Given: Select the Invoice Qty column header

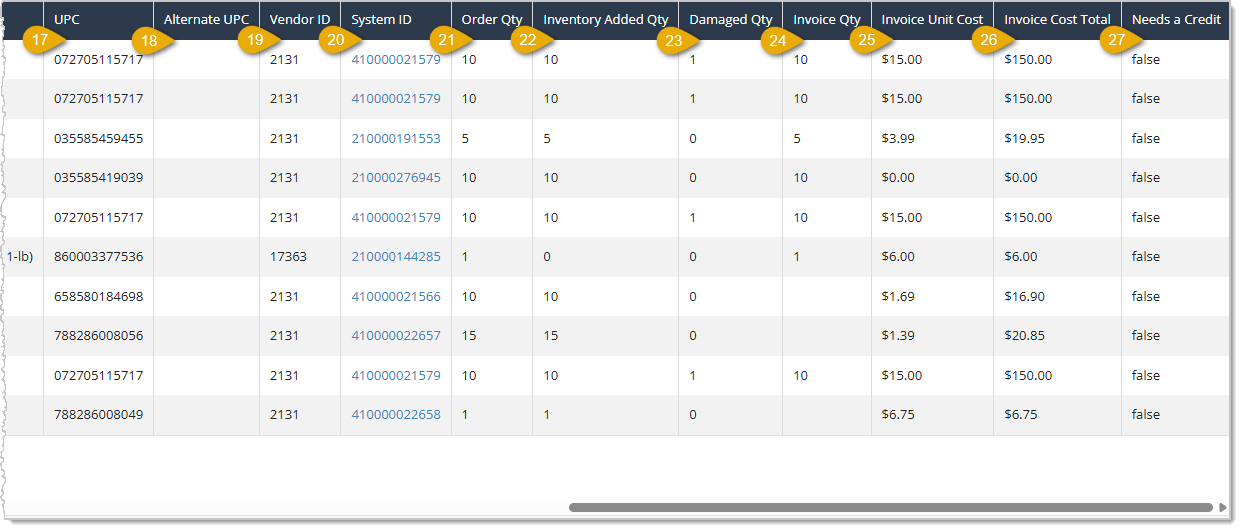Looking at the screenshot, I should (827, 19).
